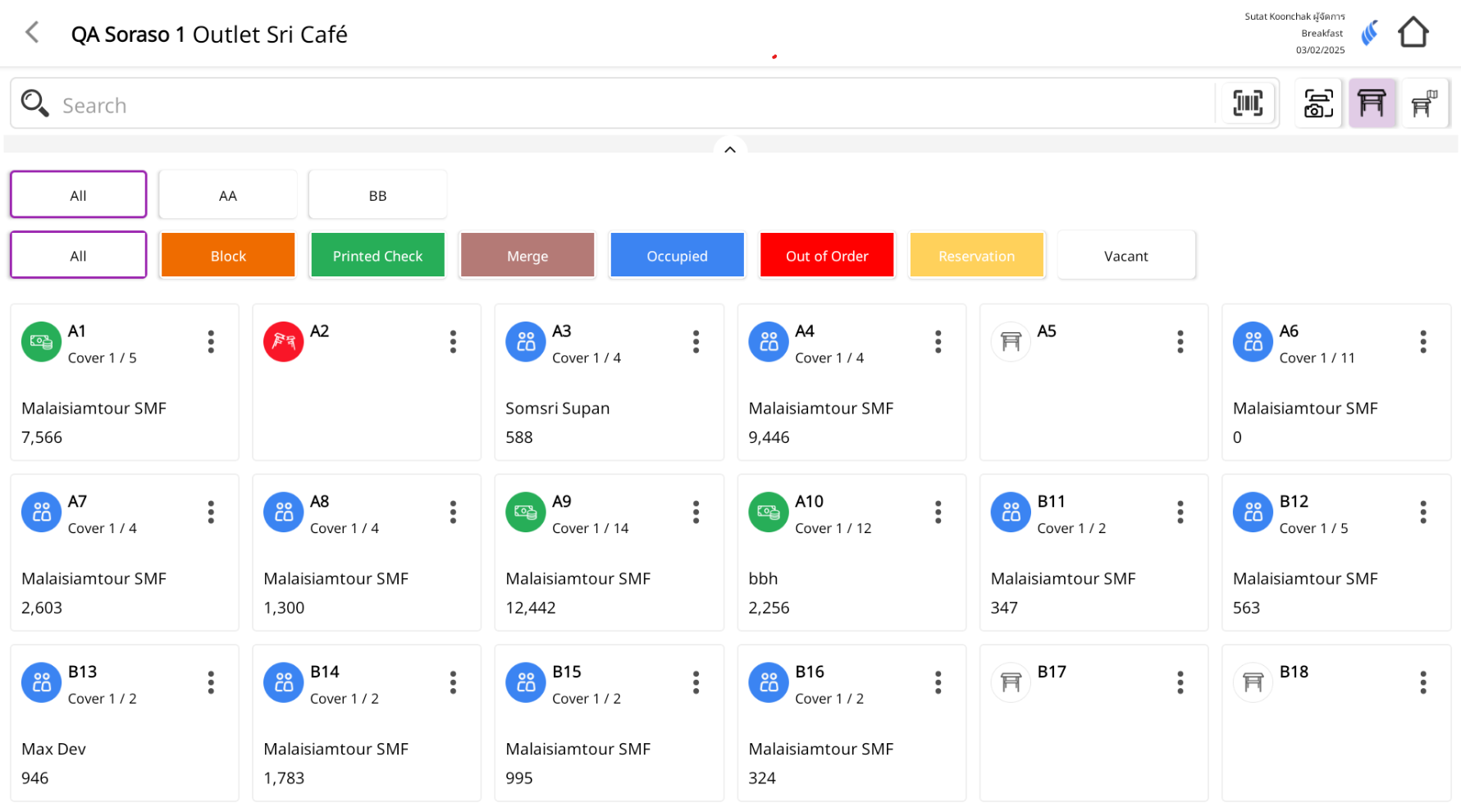Open the camera scan icon
Image resolution: width=1461 pixels, height=812 pixels.
point(1317,103)
